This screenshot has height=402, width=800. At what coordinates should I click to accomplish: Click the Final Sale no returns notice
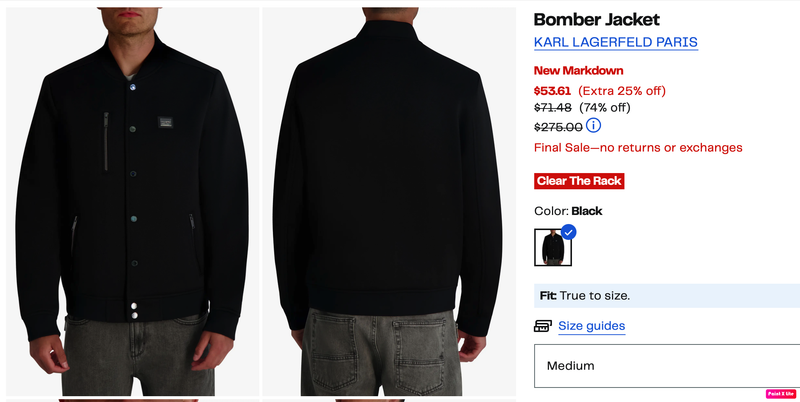[638, 148]
